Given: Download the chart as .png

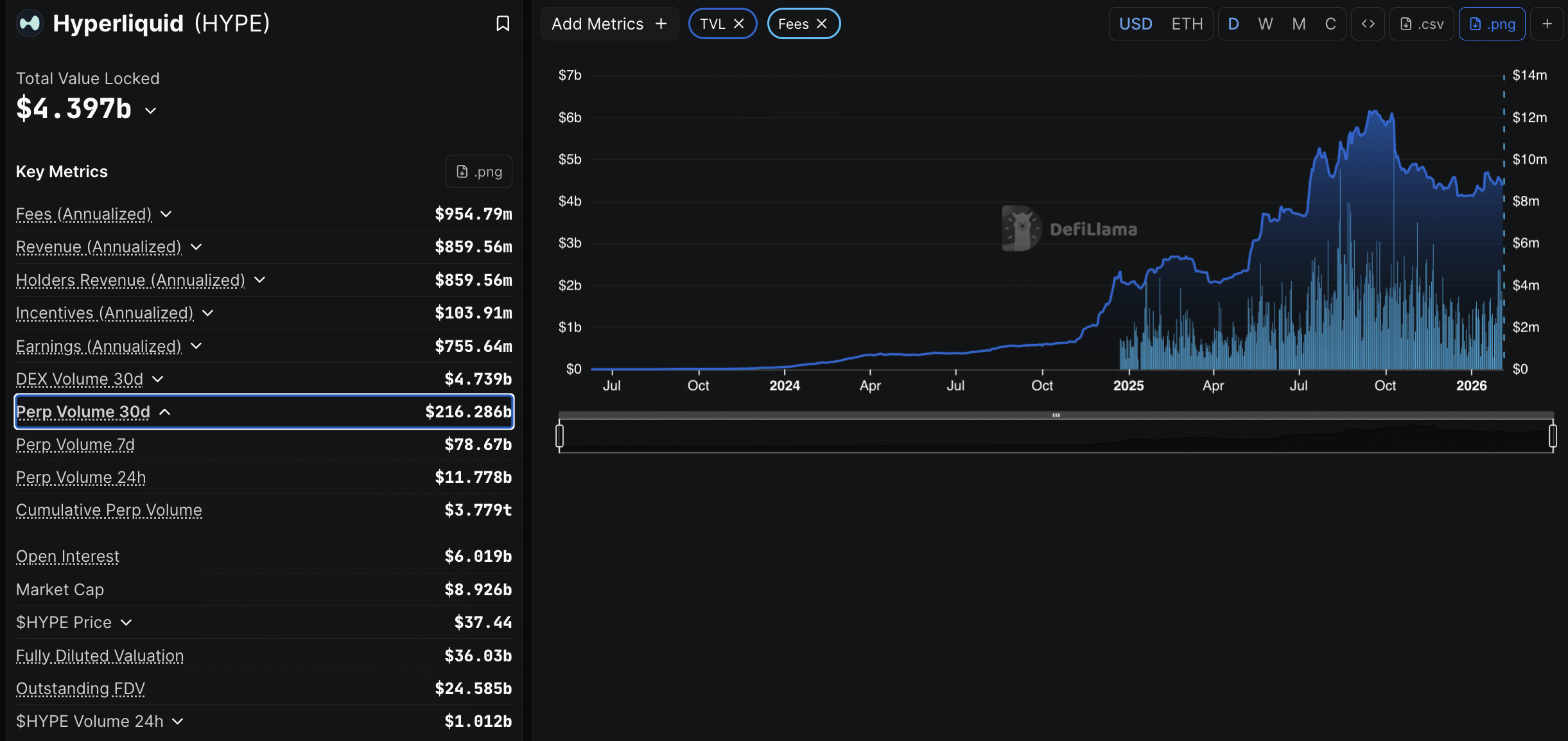Looking at the screenshot, I should click(1492, 24).
